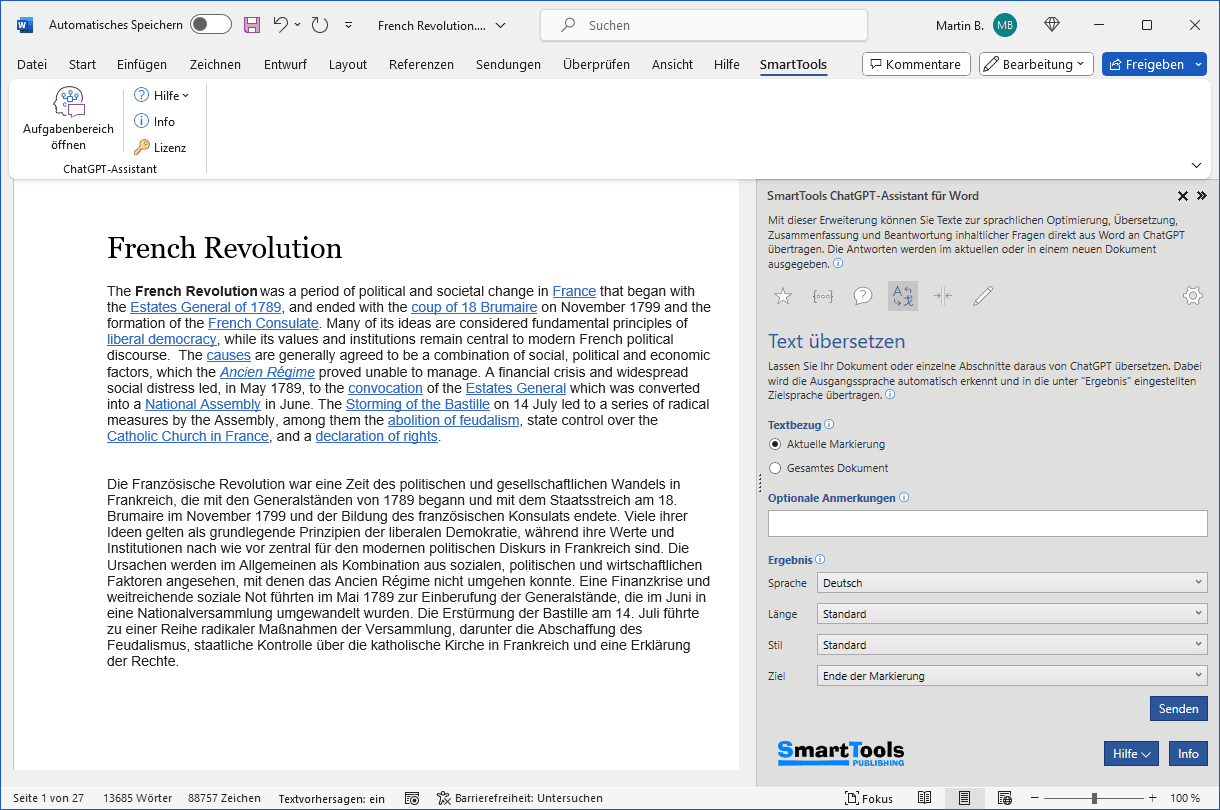Open the Sprache dropdown set to Deutsch
The height and width of the screenshot is (810, 1220).
point(1011,583)
